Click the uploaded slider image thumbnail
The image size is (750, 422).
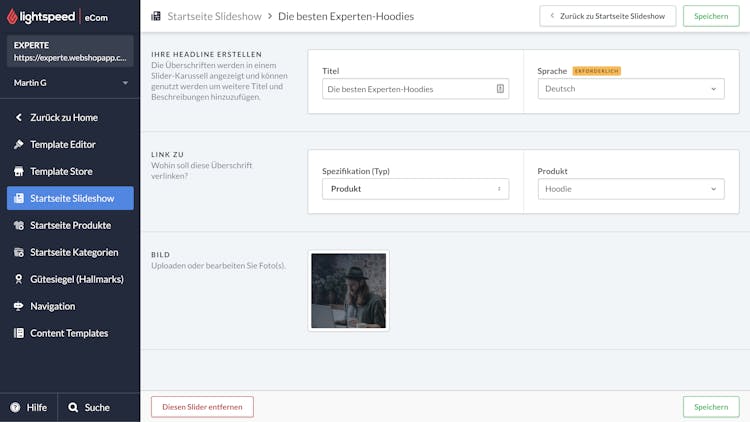[x=348, y=291]
